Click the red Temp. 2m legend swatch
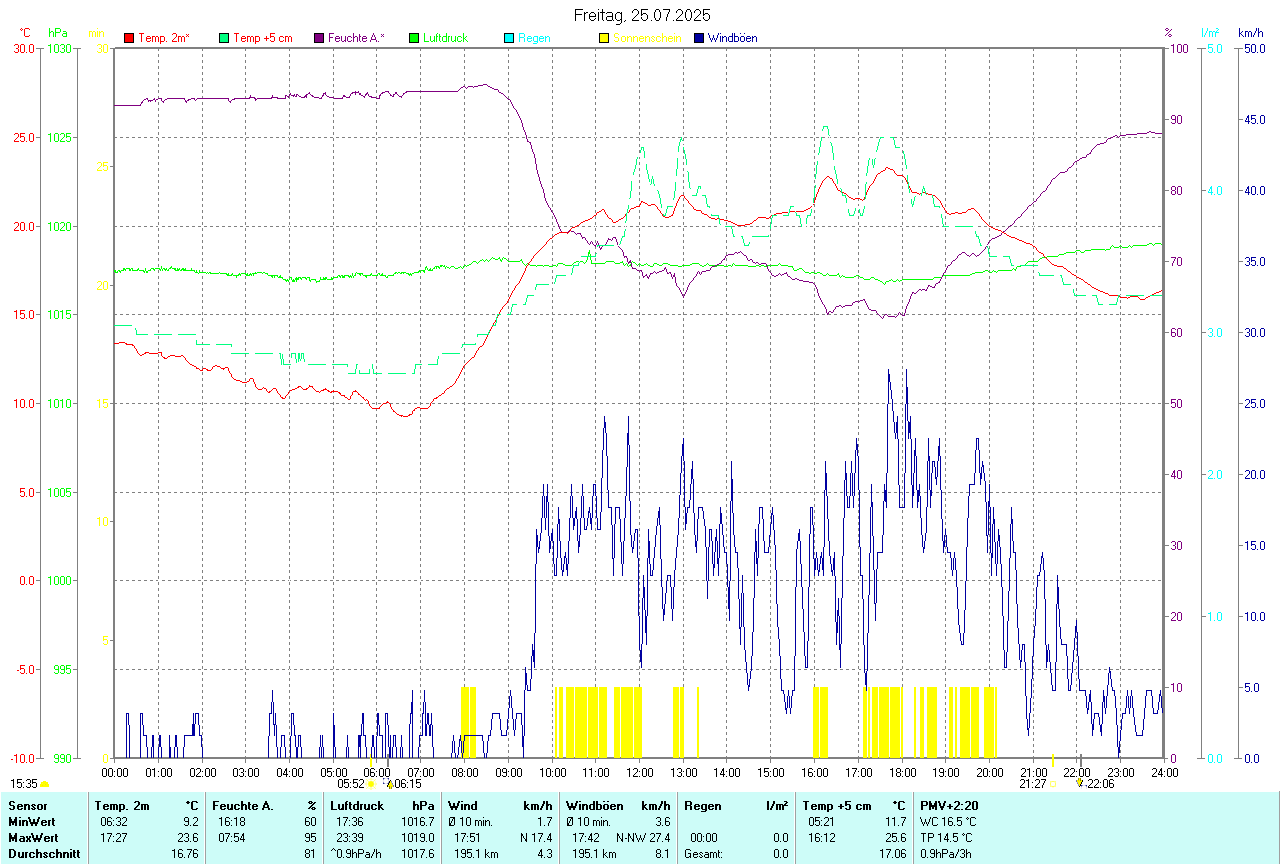Viewport: 1280px width, 864px height. 129,38
